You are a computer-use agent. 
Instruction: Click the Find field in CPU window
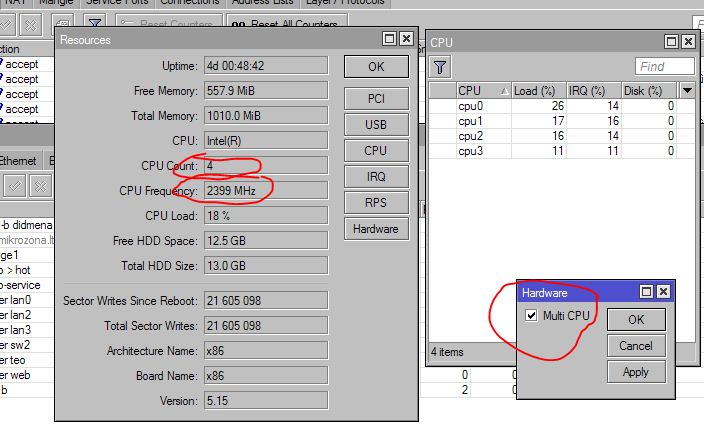pyautogui.click(x=664, y=67)
